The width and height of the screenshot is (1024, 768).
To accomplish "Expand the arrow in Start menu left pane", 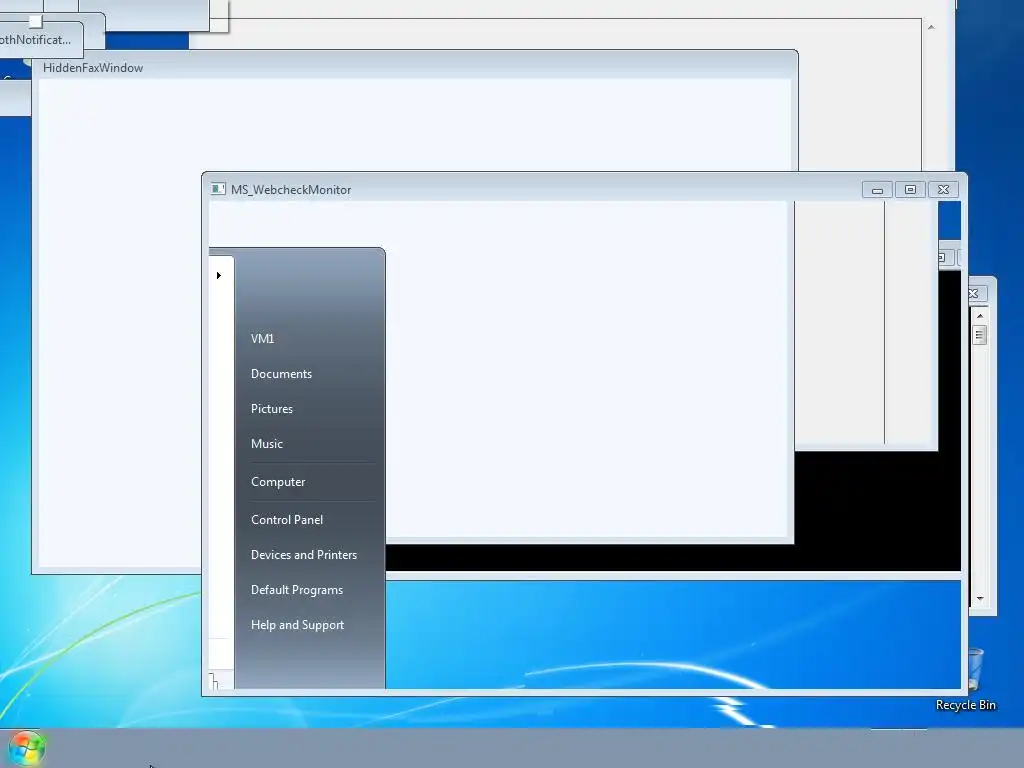I will pyautogui.click(x=219, y=276).
